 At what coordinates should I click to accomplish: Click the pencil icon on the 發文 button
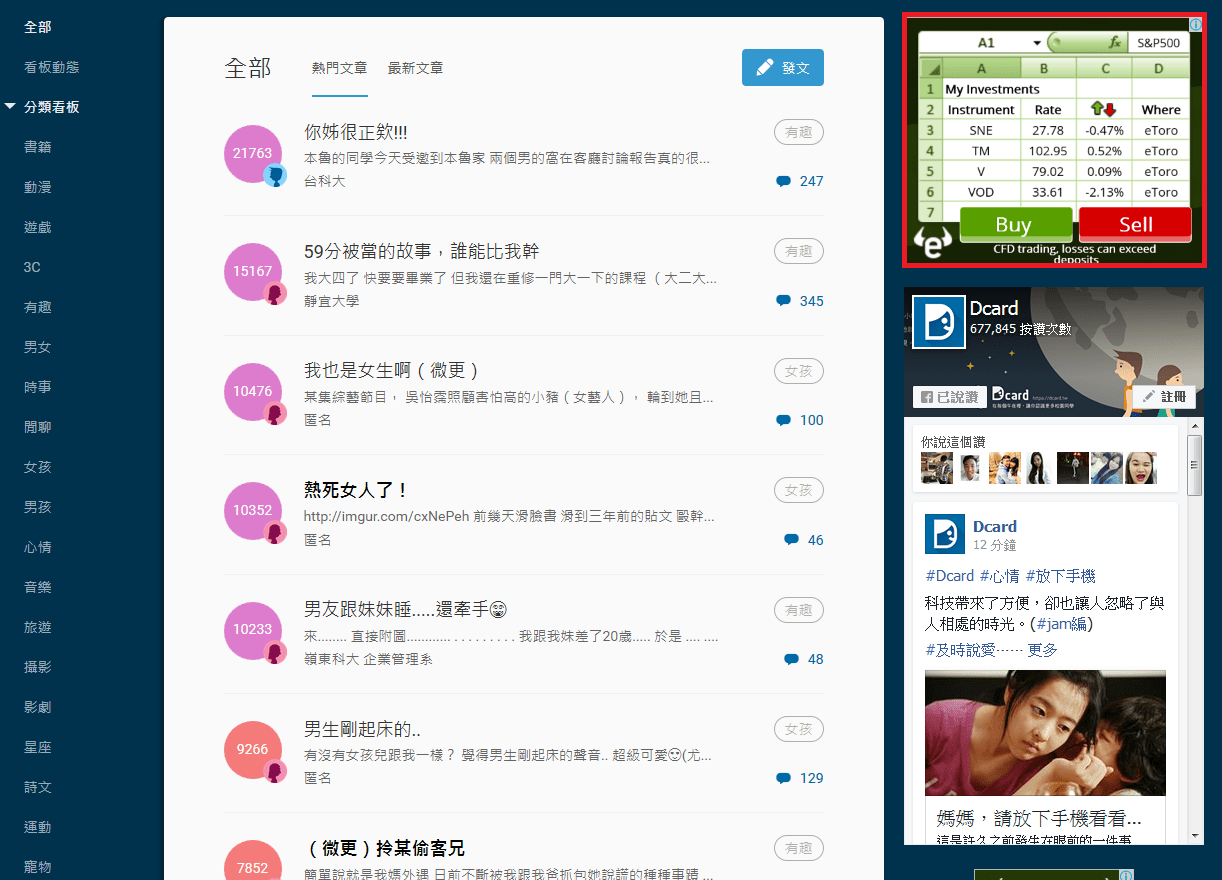pos(765,67)
